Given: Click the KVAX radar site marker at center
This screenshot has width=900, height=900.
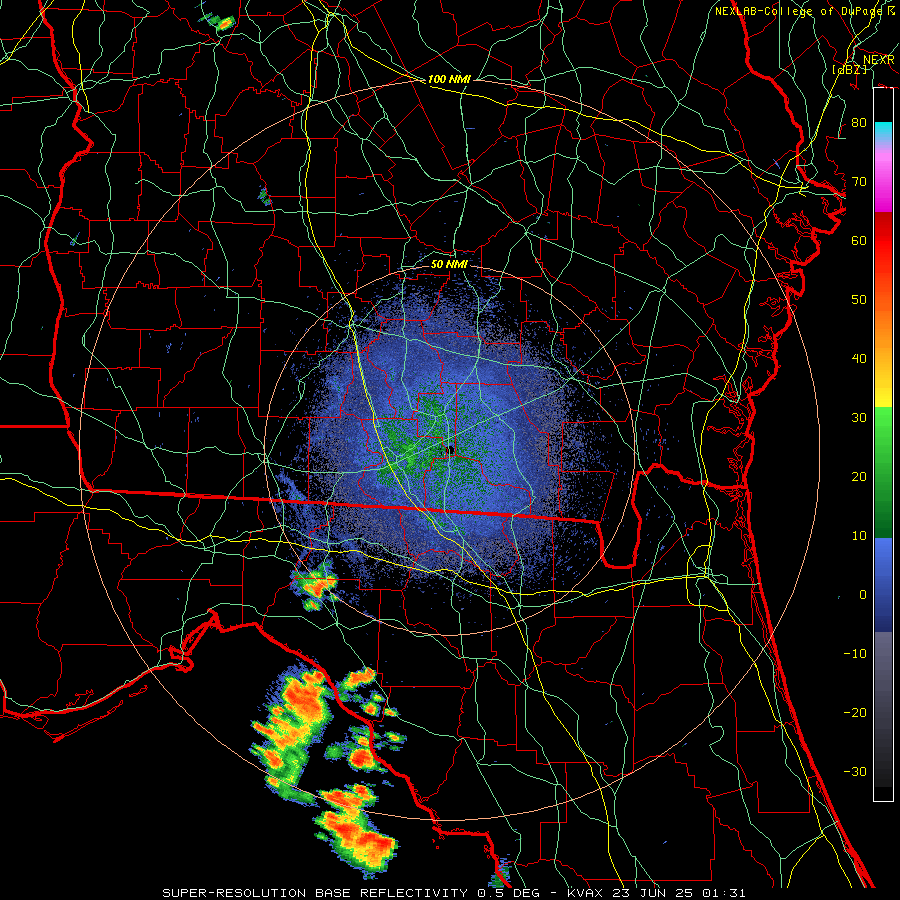Looking at the screenshot, I should 450,450.
